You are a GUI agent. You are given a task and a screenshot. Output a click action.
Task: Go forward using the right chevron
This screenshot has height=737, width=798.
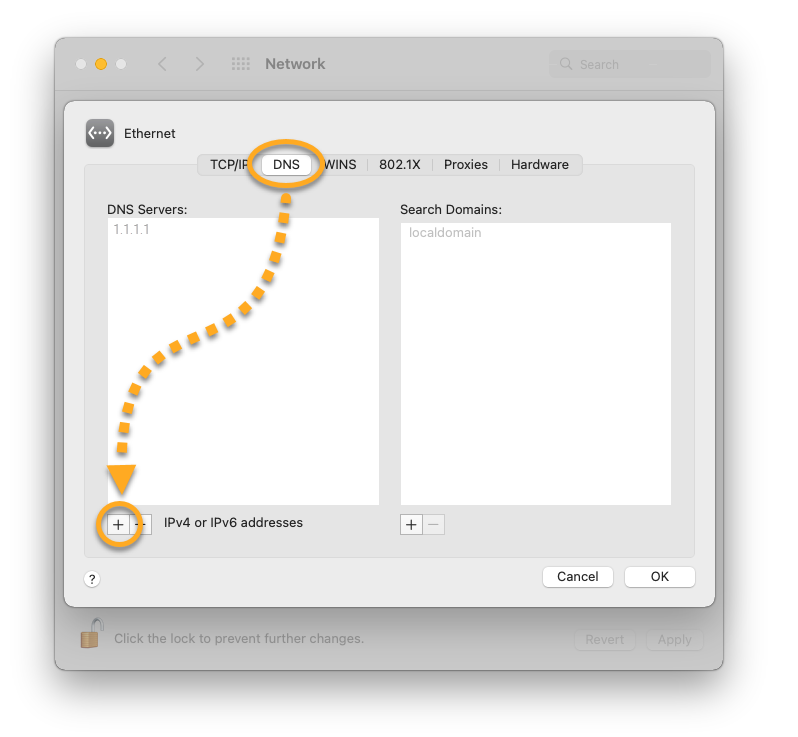pos(200,64)
